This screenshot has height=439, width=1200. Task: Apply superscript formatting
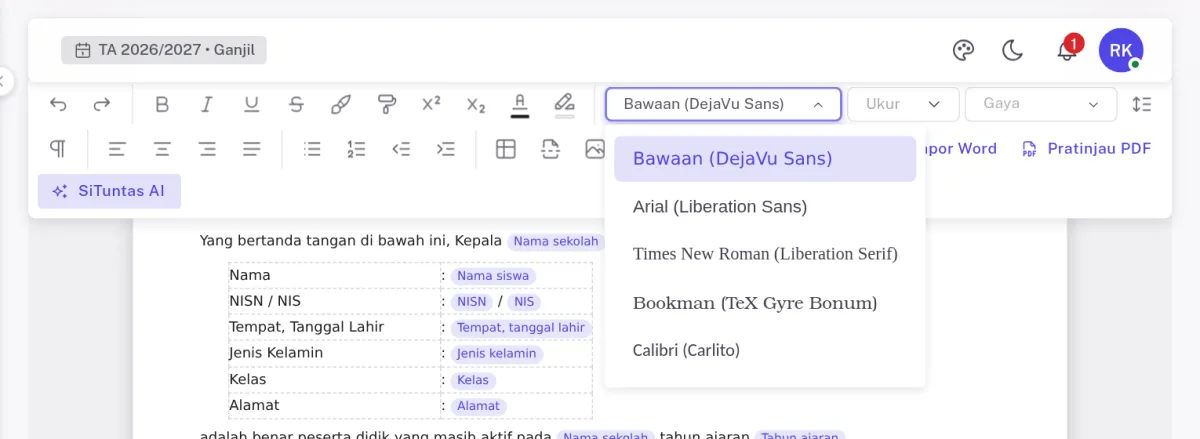coord(431,104)
